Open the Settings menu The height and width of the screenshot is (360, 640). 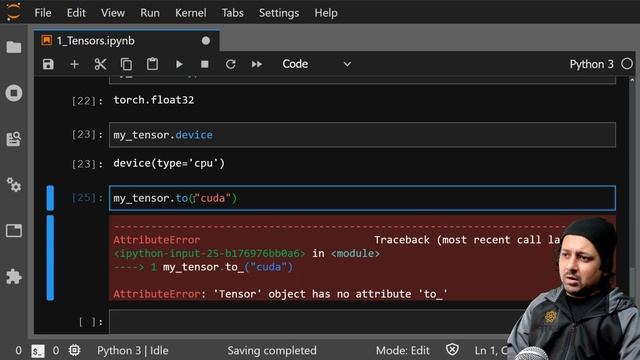click(x=279, y=13)
